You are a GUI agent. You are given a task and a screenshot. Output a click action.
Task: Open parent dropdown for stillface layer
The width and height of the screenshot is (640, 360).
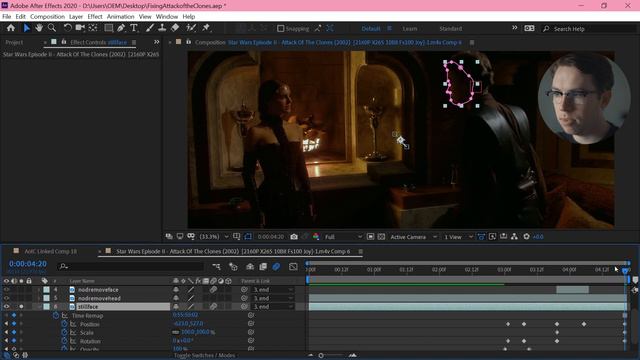272,307
